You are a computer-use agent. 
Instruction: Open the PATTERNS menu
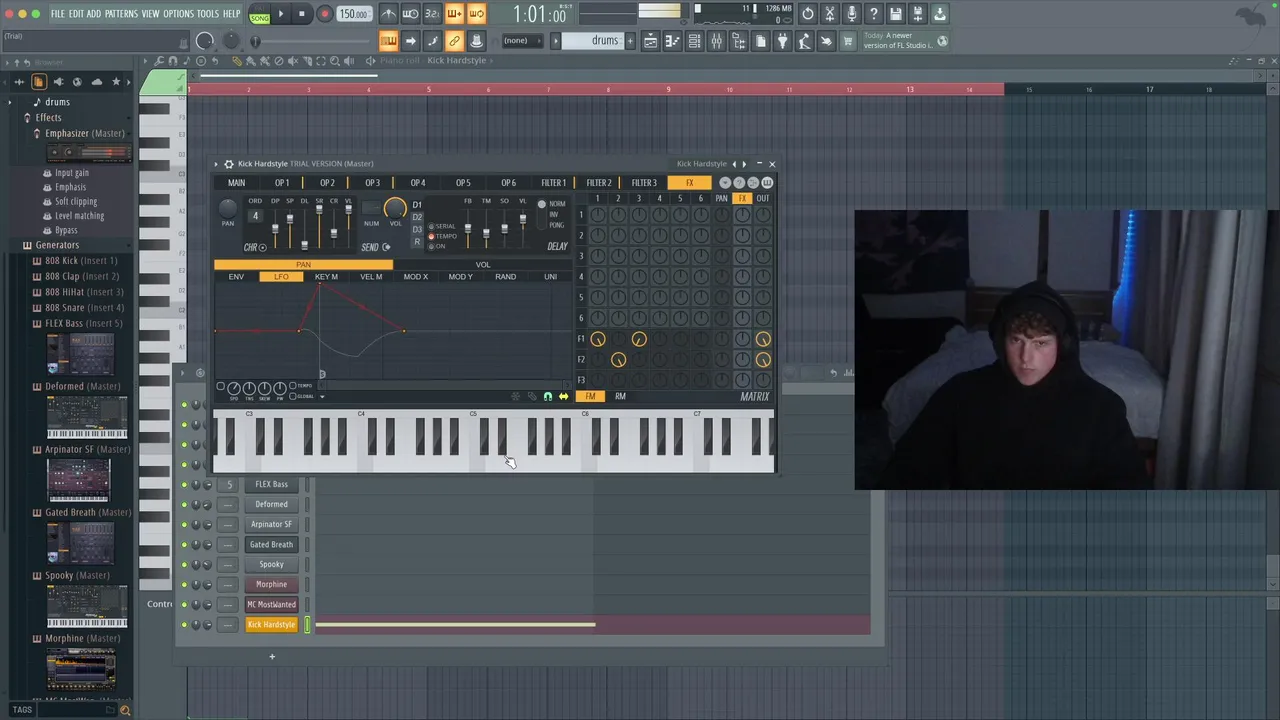click(x=121, y=14)
